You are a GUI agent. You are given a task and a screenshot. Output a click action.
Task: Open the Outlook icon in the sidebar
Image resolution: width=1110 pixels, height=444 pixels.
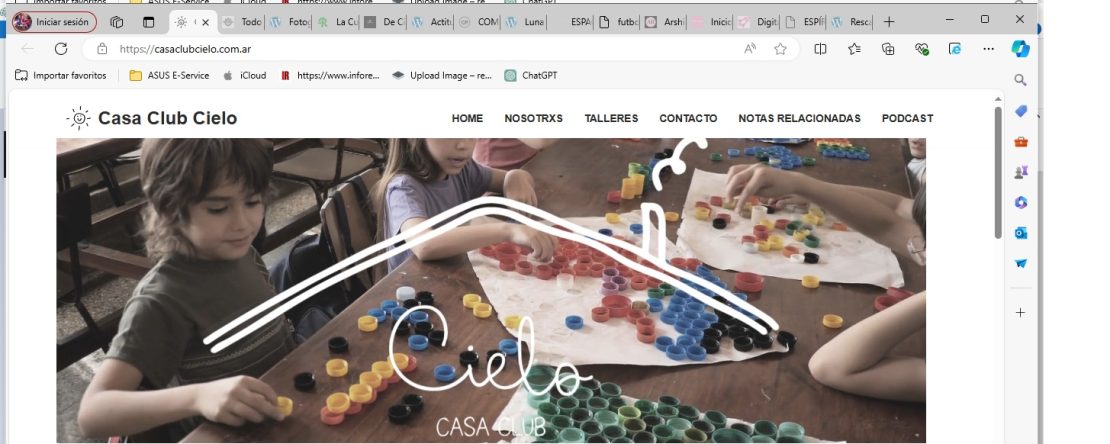[x=1020, y=233]
